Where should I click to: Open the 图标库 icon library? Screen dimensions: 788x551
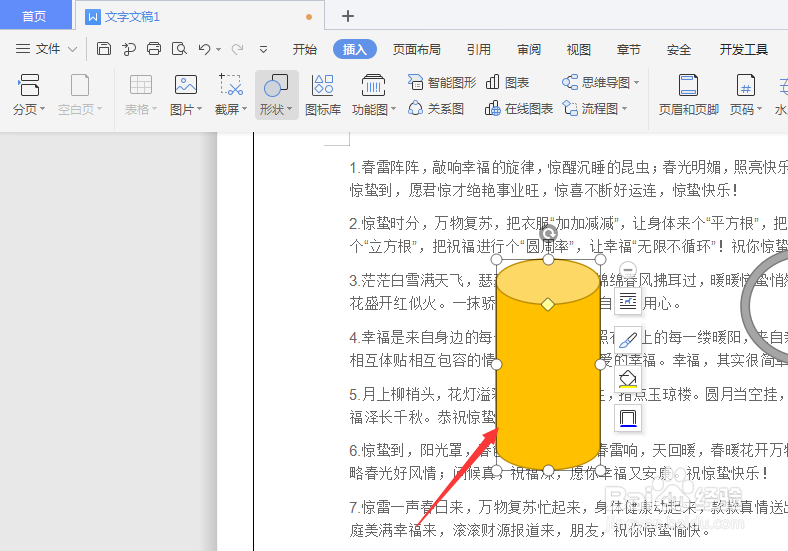(323, 95)
